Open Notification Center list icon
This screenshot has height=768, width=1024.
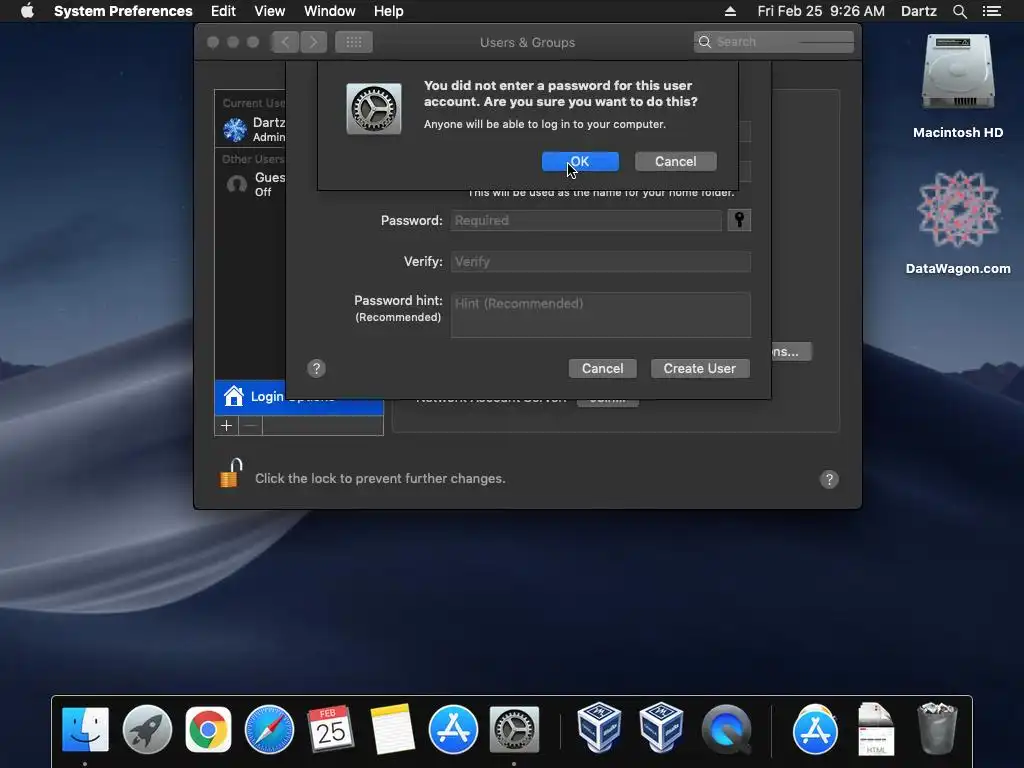(992, 11)
